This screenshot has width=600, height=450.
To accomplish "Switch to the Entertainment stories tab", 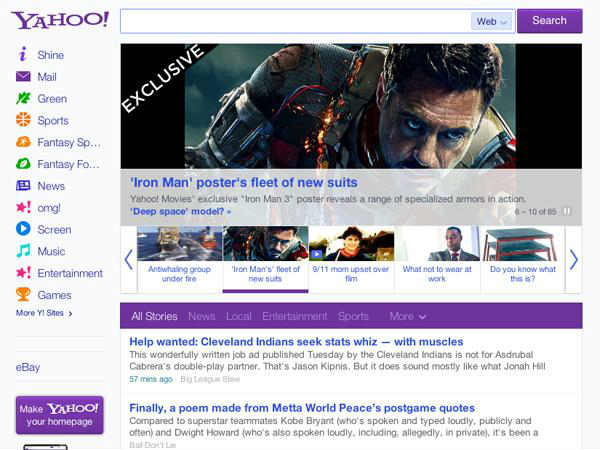I will click(295, 316).
